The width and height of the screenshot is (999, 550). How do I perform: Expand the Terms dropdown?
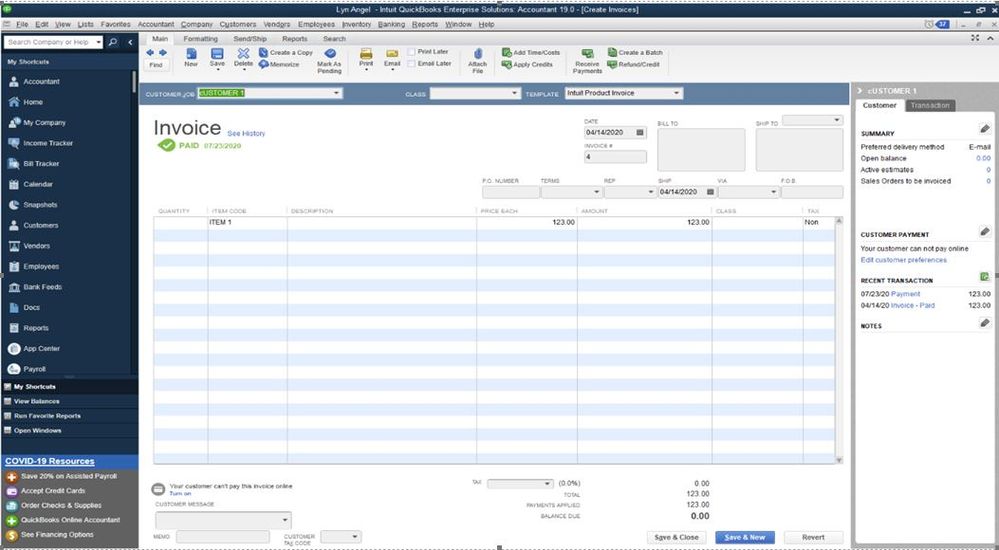(x=596, y=192)
